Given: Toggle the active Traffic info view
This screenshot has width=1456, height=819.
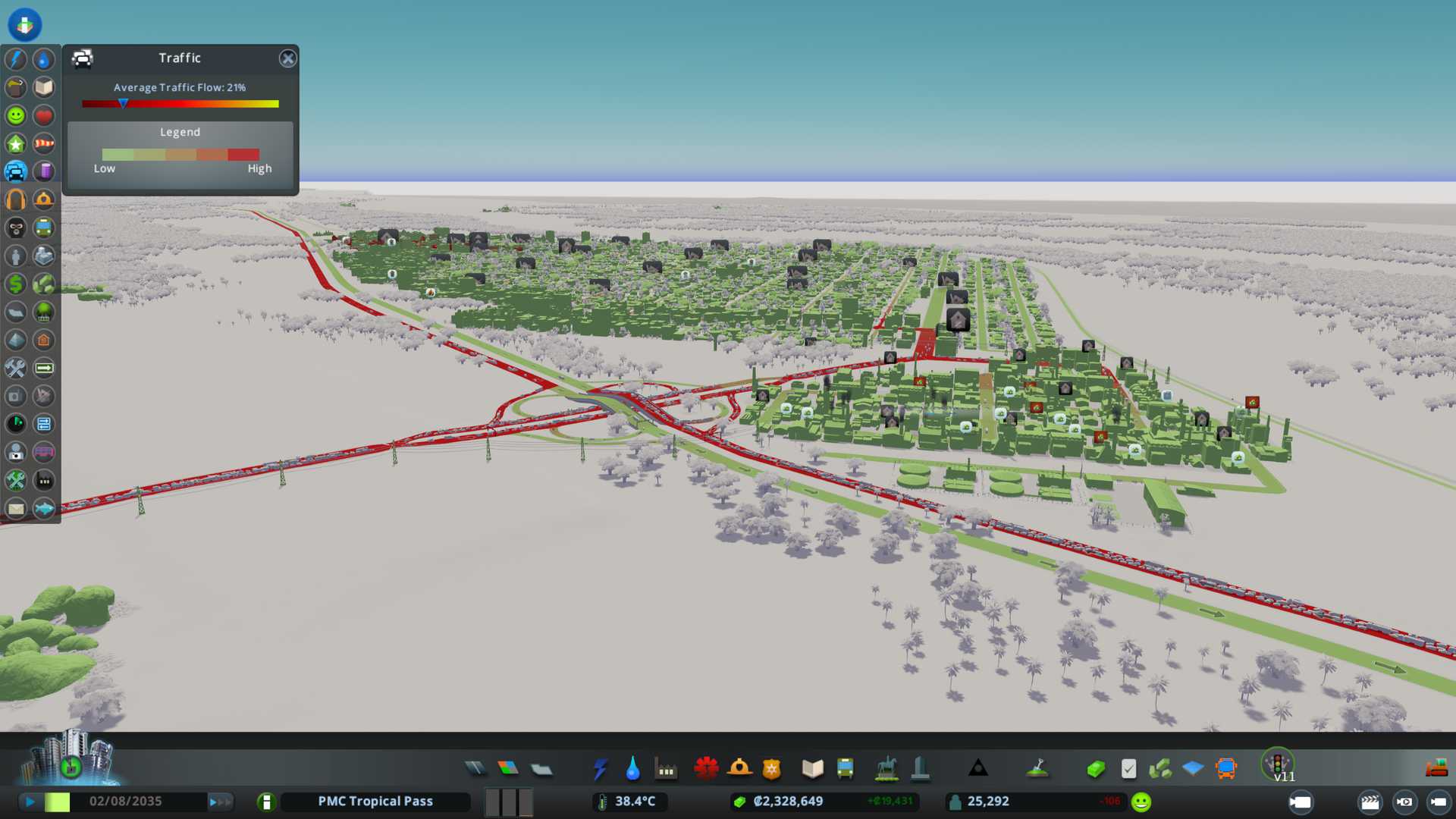Looking at the screenshot, I should click(x=16, y=171).
